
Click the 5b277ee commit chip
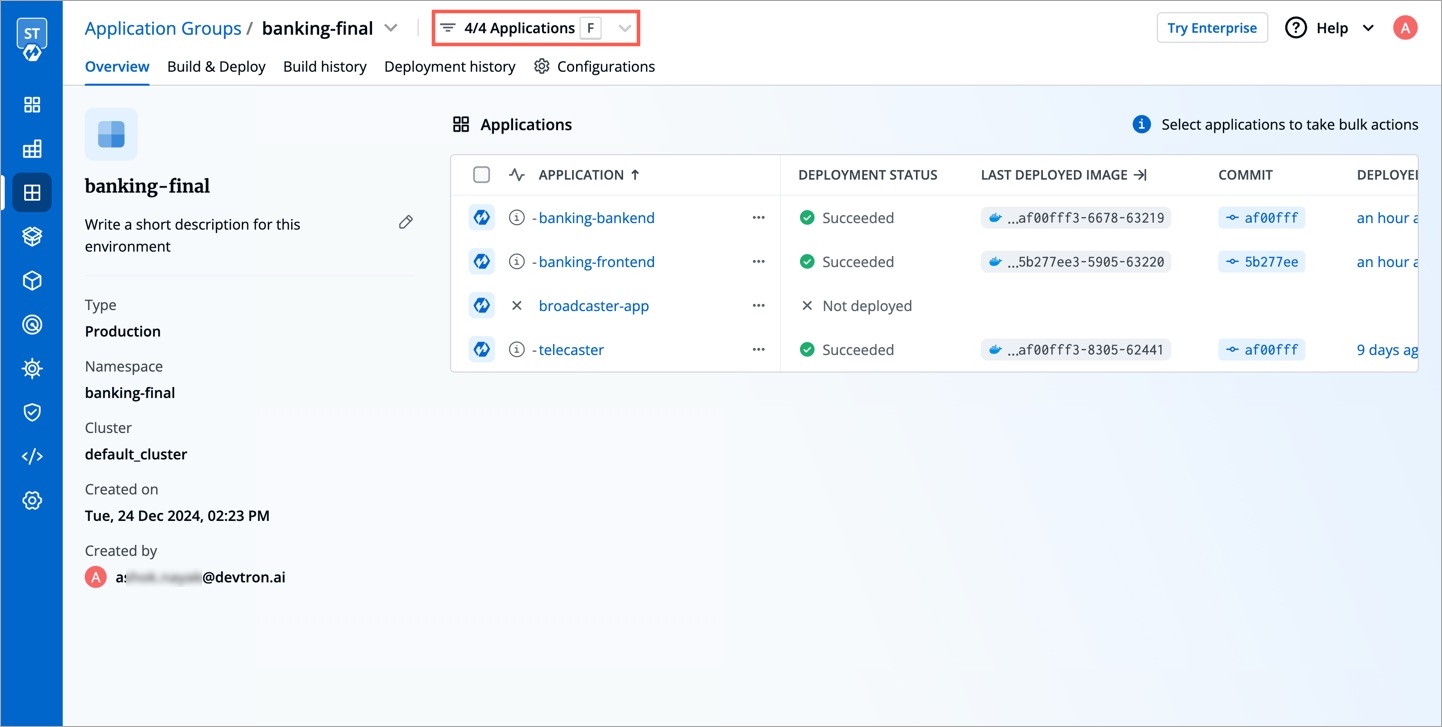1261,262
